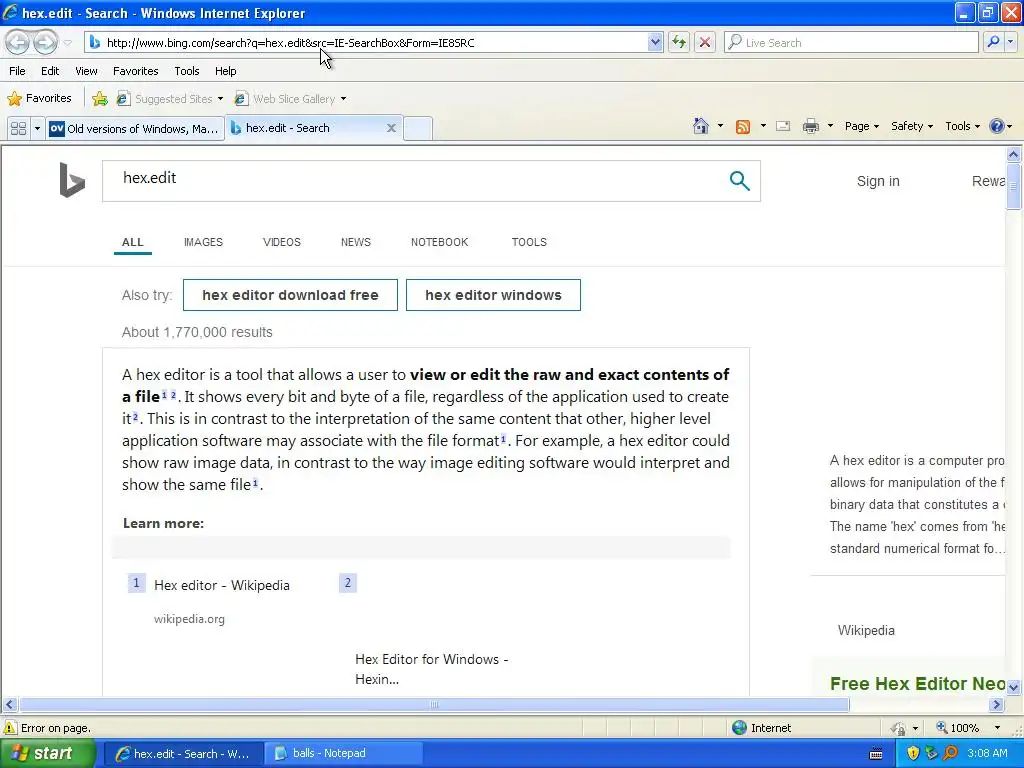
Task: Click the horizontal scrollbar track
Action: click(920, 705)
